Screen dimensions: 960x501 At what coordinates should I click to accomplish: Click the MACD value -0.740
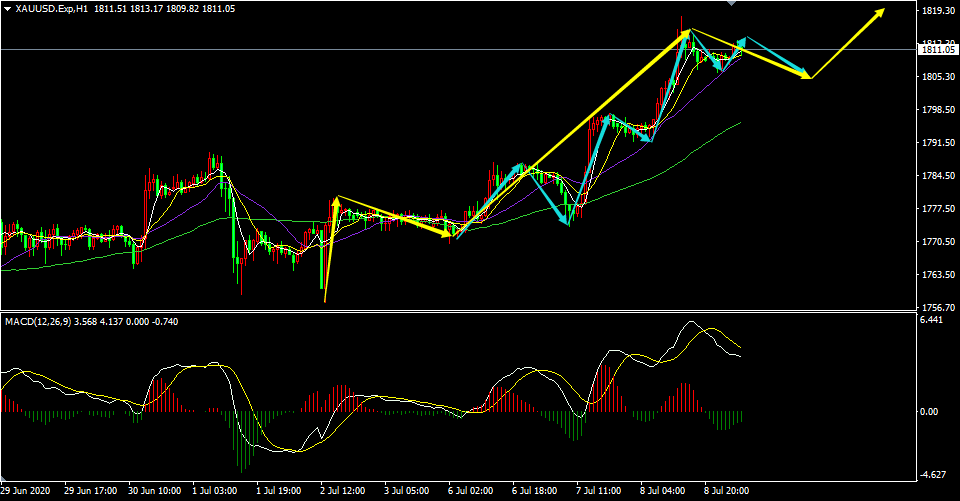pos(165,321)
